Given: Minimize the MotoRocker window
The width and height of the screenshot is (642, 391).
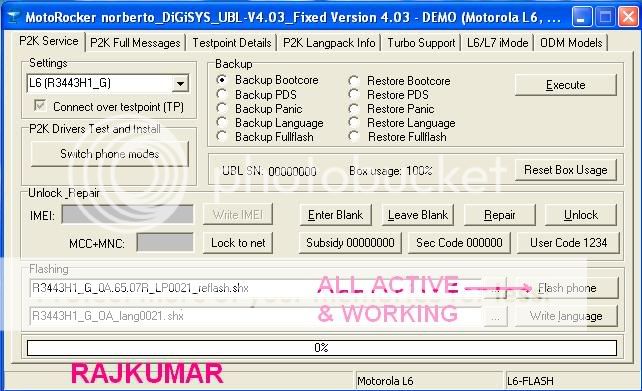Looking at the screenshot, I should (x=582, y=17).
